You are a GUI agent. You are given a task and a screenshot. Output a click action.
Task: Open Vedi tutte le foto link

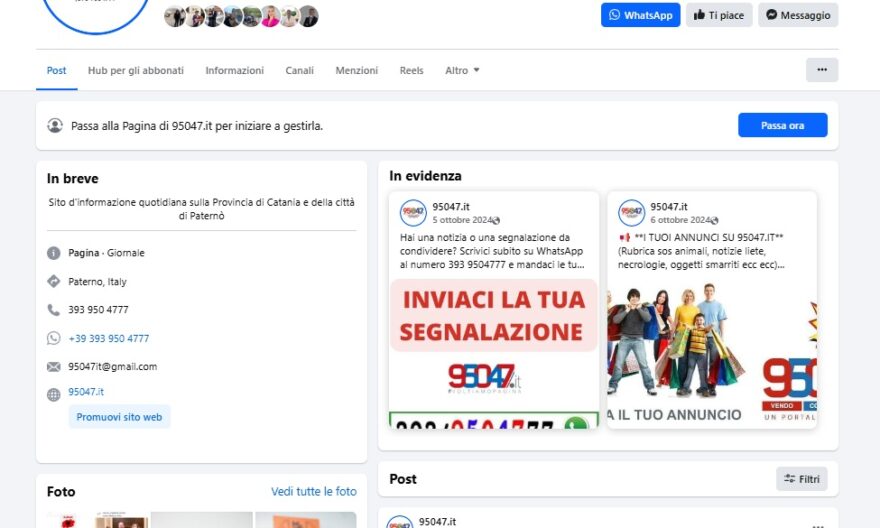point(314,492)
